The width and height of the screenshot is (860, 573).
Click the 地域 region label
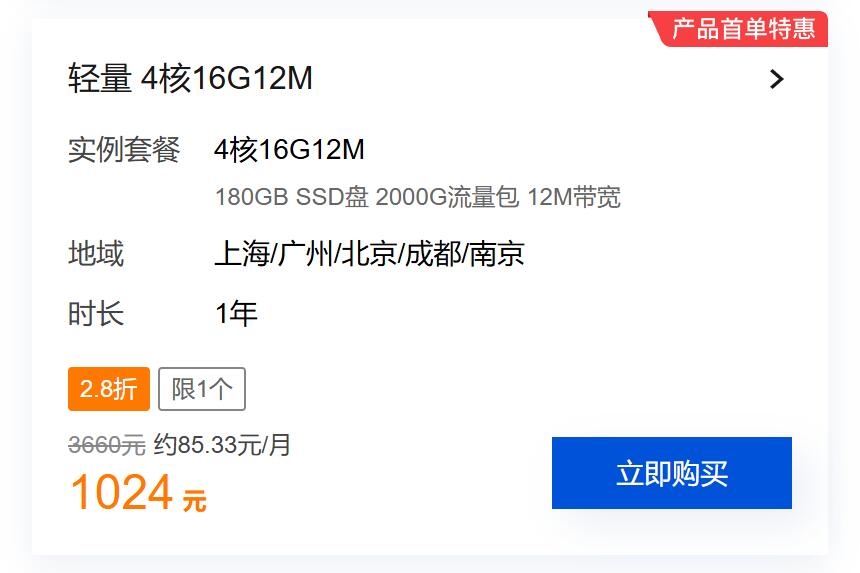[x=96, y=253]
